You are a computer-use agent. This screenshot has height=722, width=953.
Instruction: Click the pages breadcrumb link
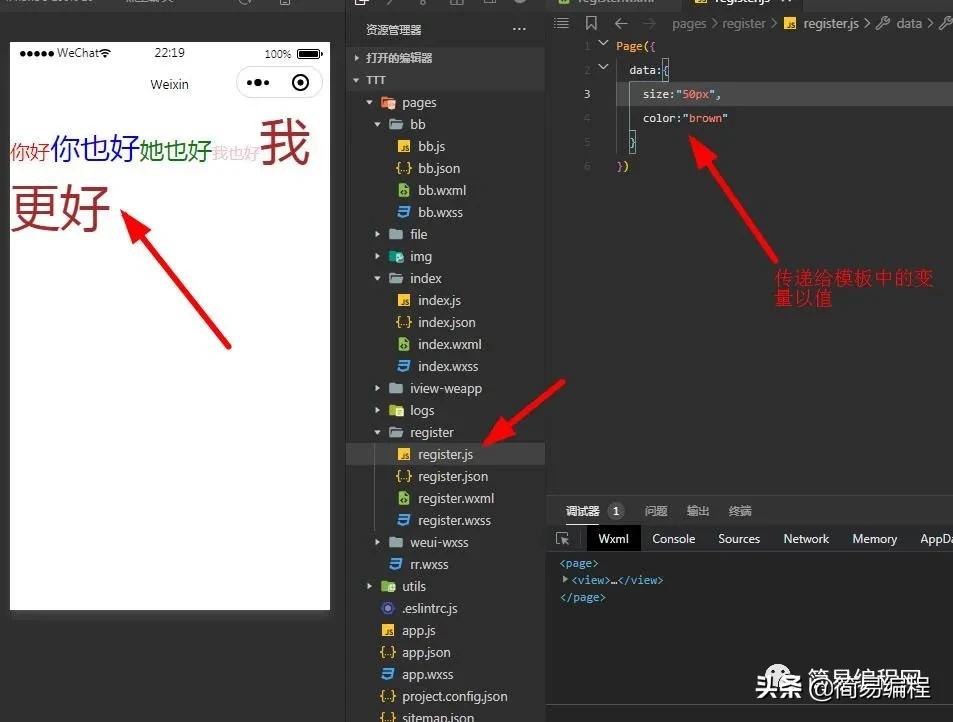689,22
